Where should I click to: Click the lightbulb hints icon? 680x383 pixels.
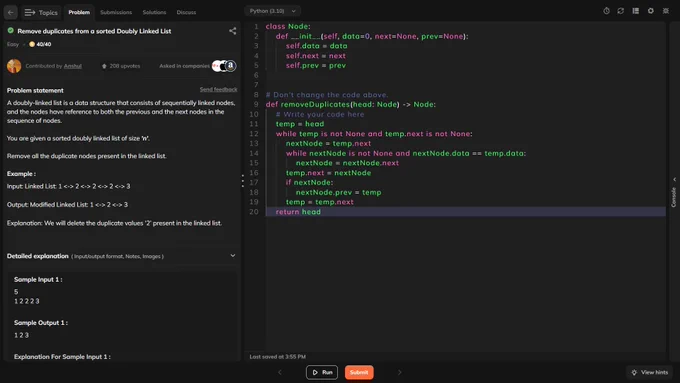[634, 372]
